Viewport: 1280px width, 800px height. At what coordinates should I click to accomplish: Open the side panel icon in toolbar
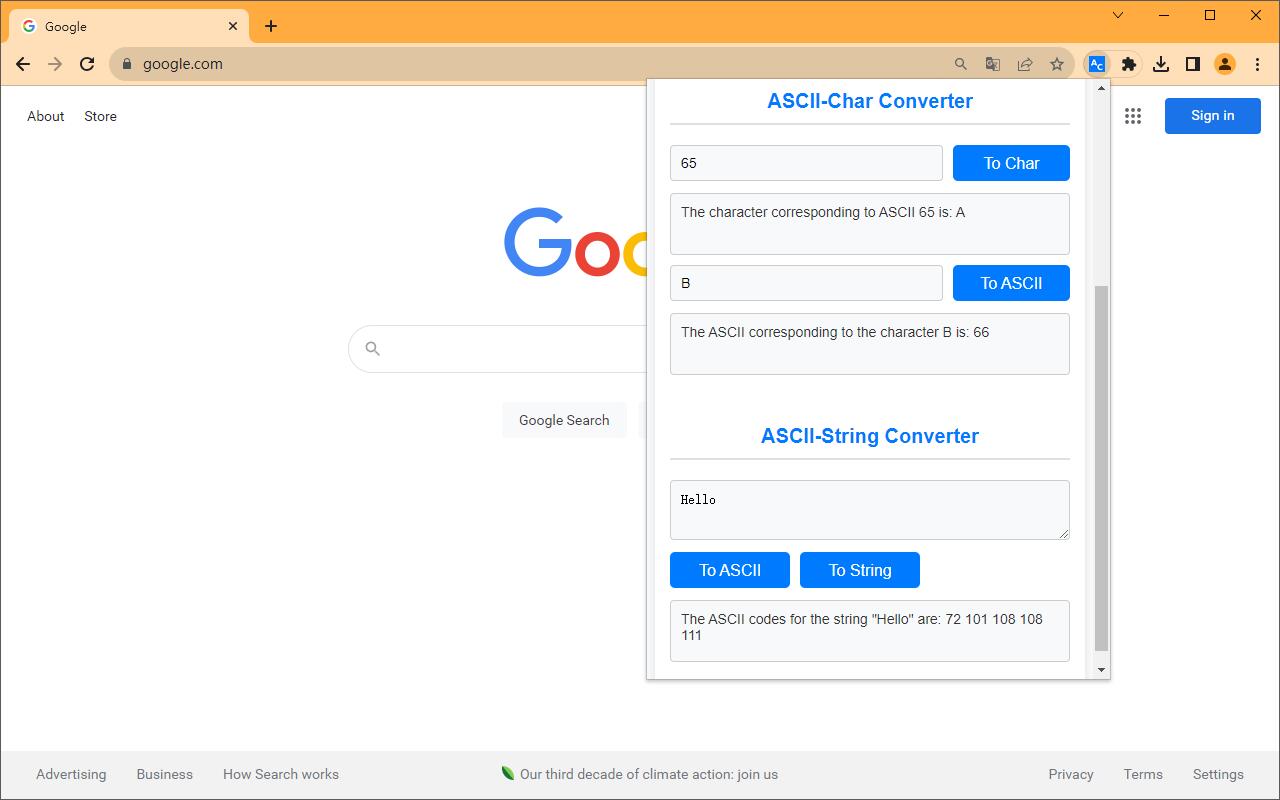pyautogui.click(x=1192, y=63)
